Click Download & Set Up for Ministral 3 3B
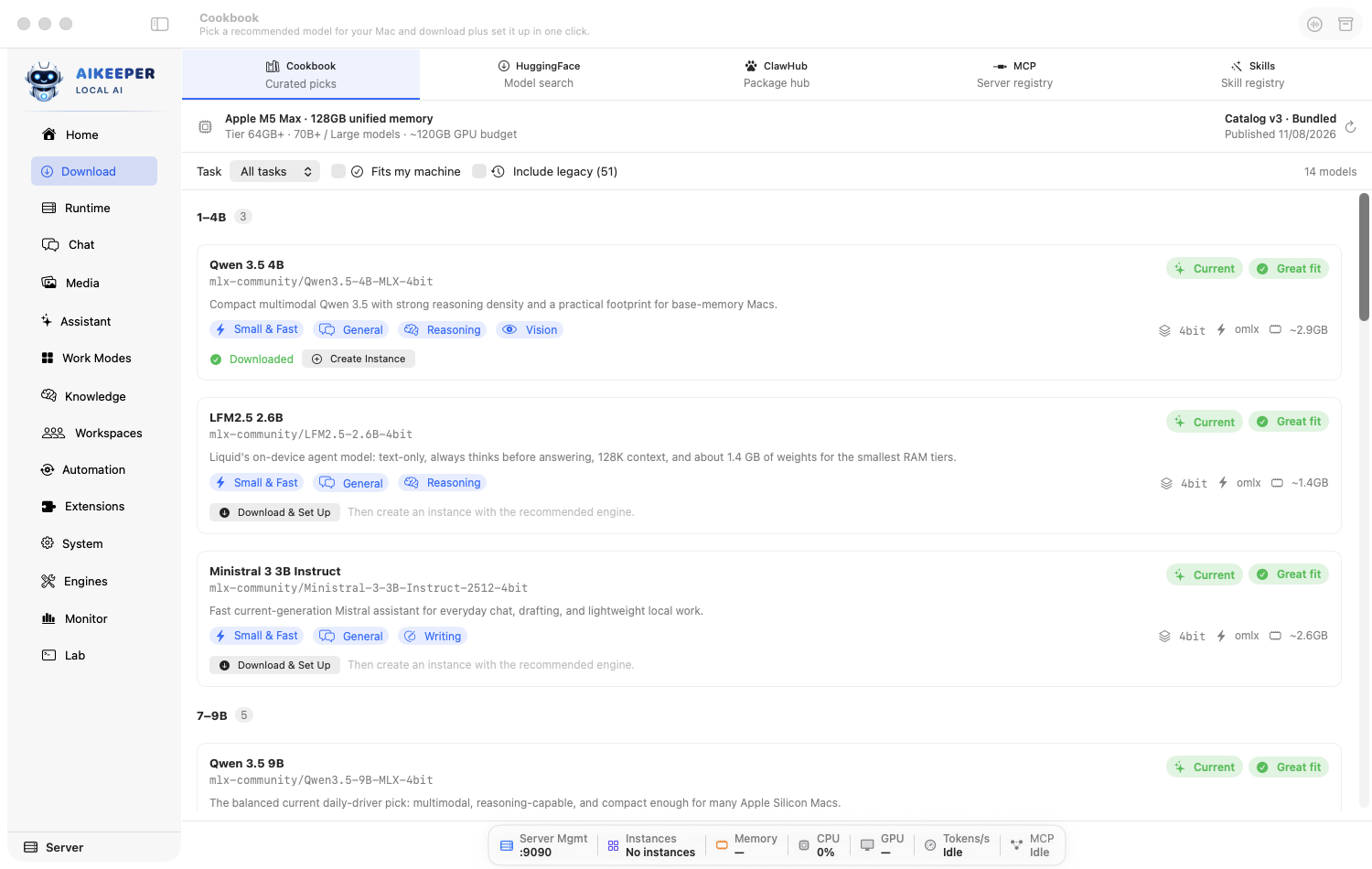This screenshot has width=1372, height=869. pyautogui.click(x=275, y=665)
